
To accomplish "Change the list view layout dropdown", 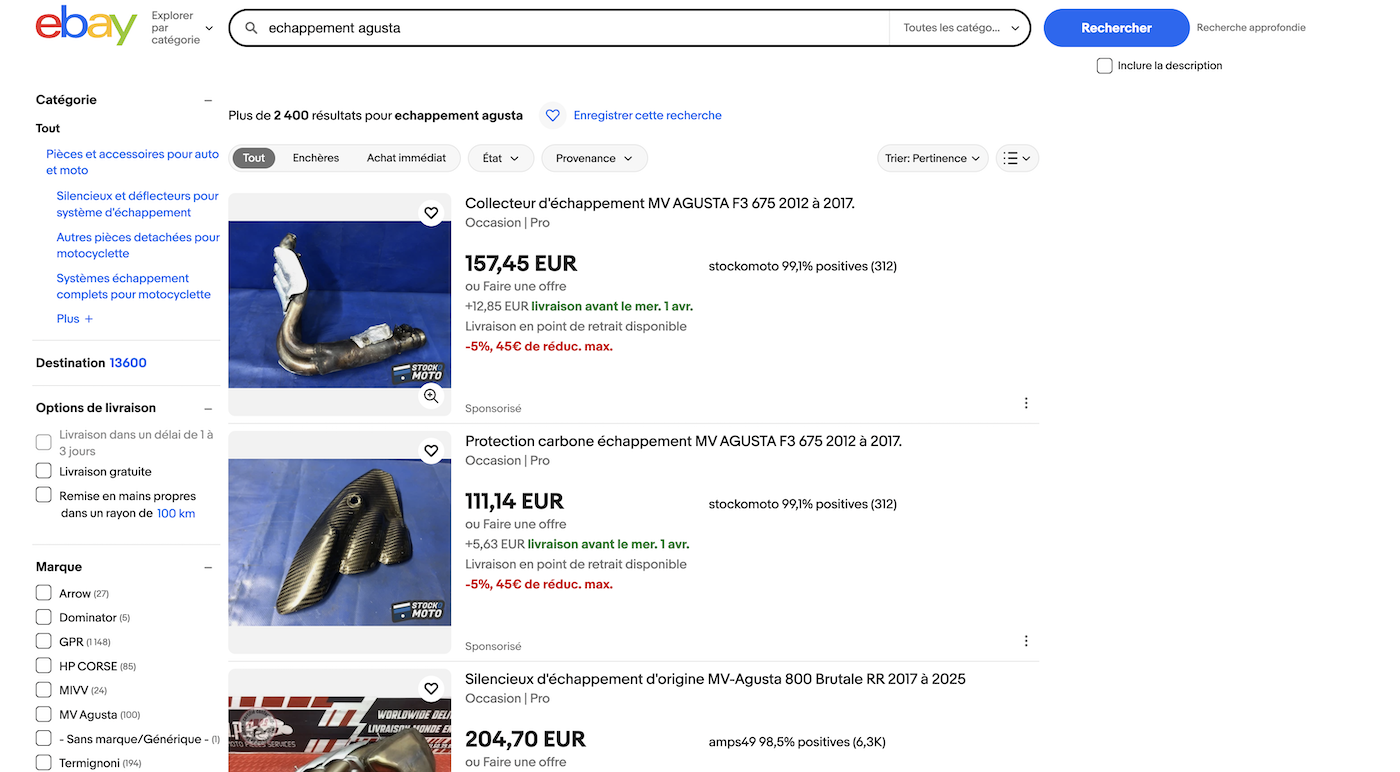I will [x=1017, y=158].
